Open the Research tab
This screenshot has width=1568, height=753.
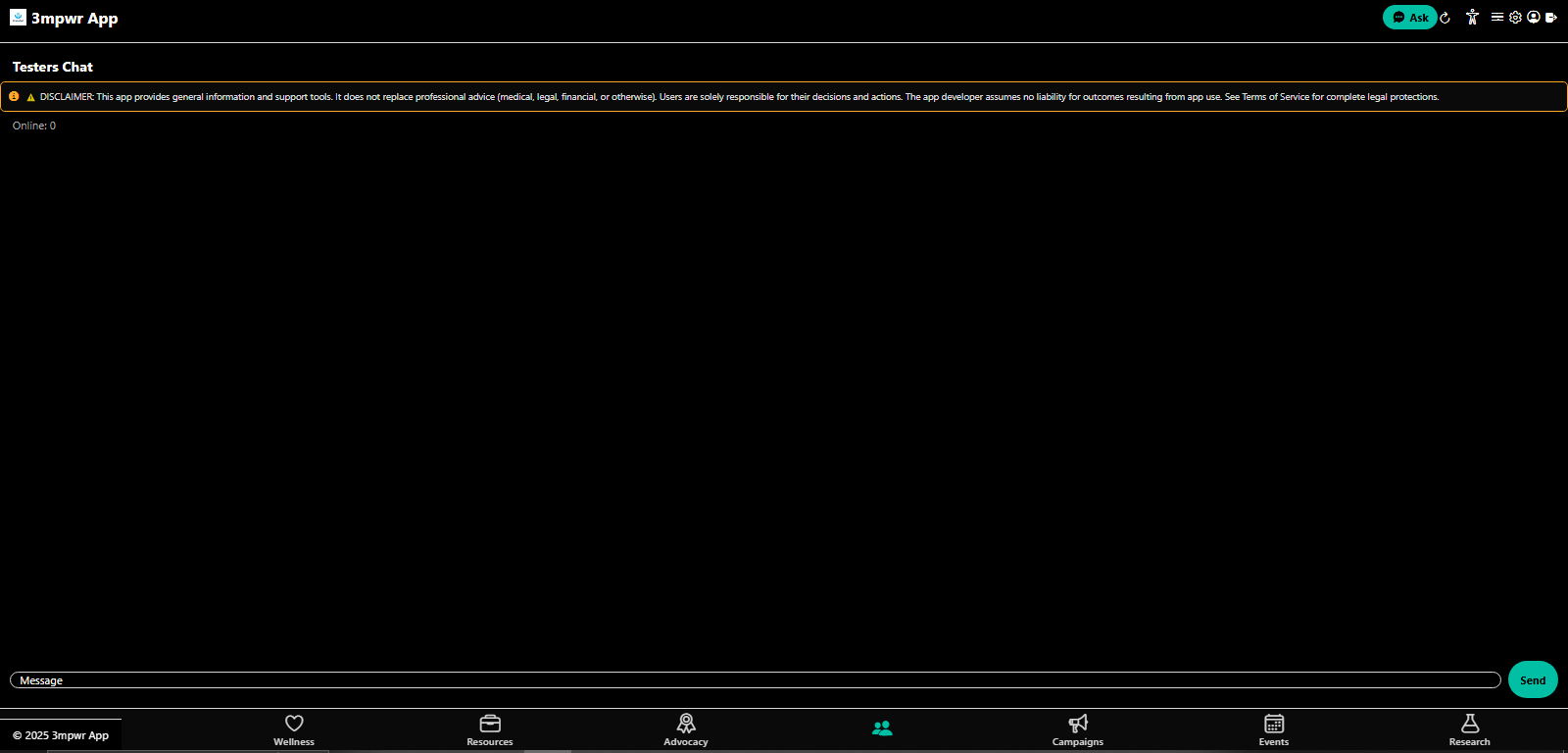pos(1470,730)
